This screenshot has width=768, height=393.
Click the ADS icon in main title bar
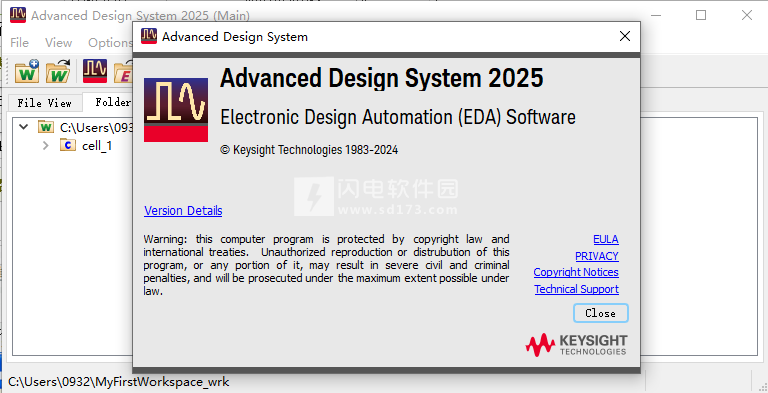pyautogui.click(x=18, y=15)
